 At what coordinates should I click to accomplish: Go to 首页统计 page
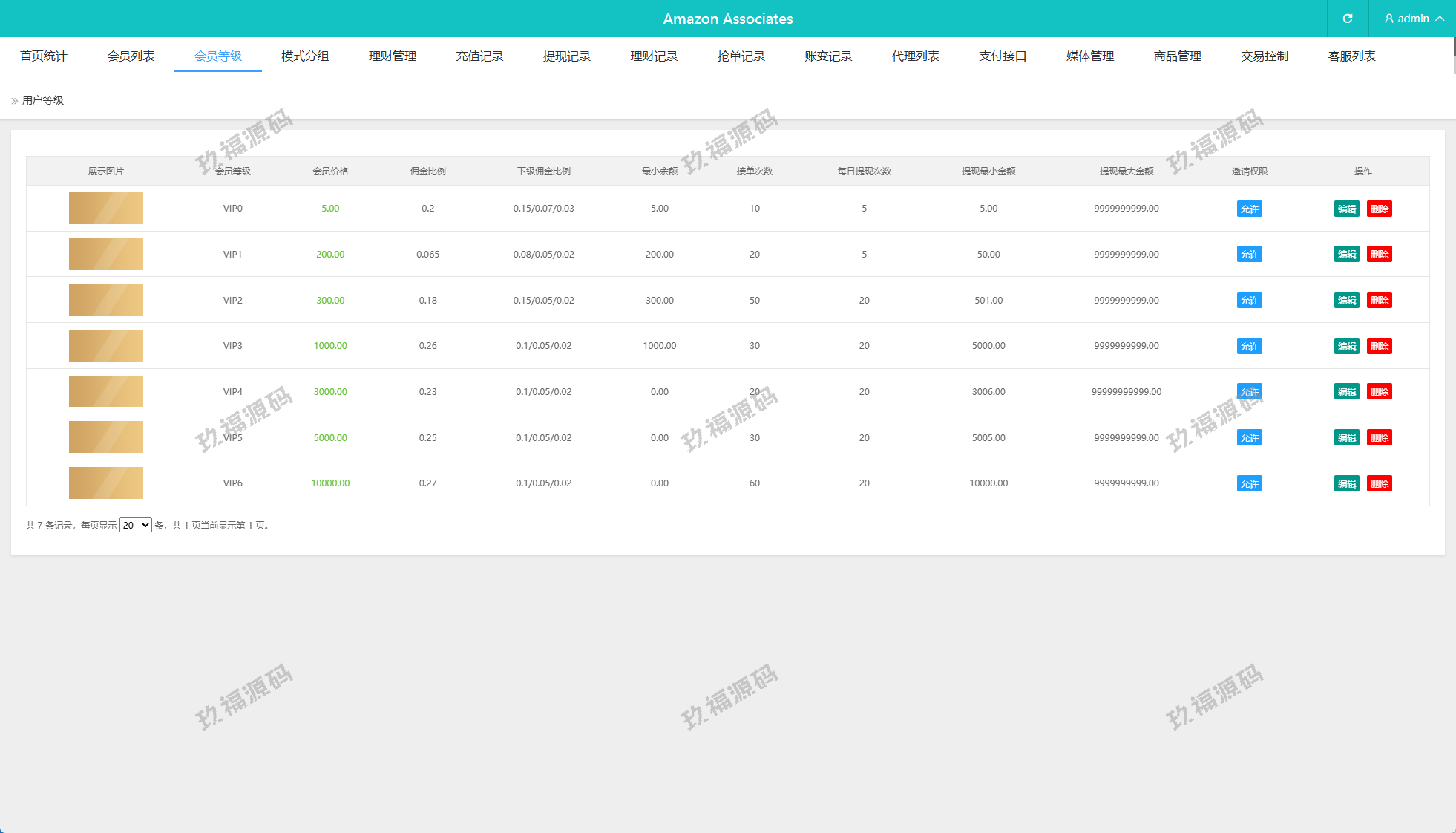(43, 56)
